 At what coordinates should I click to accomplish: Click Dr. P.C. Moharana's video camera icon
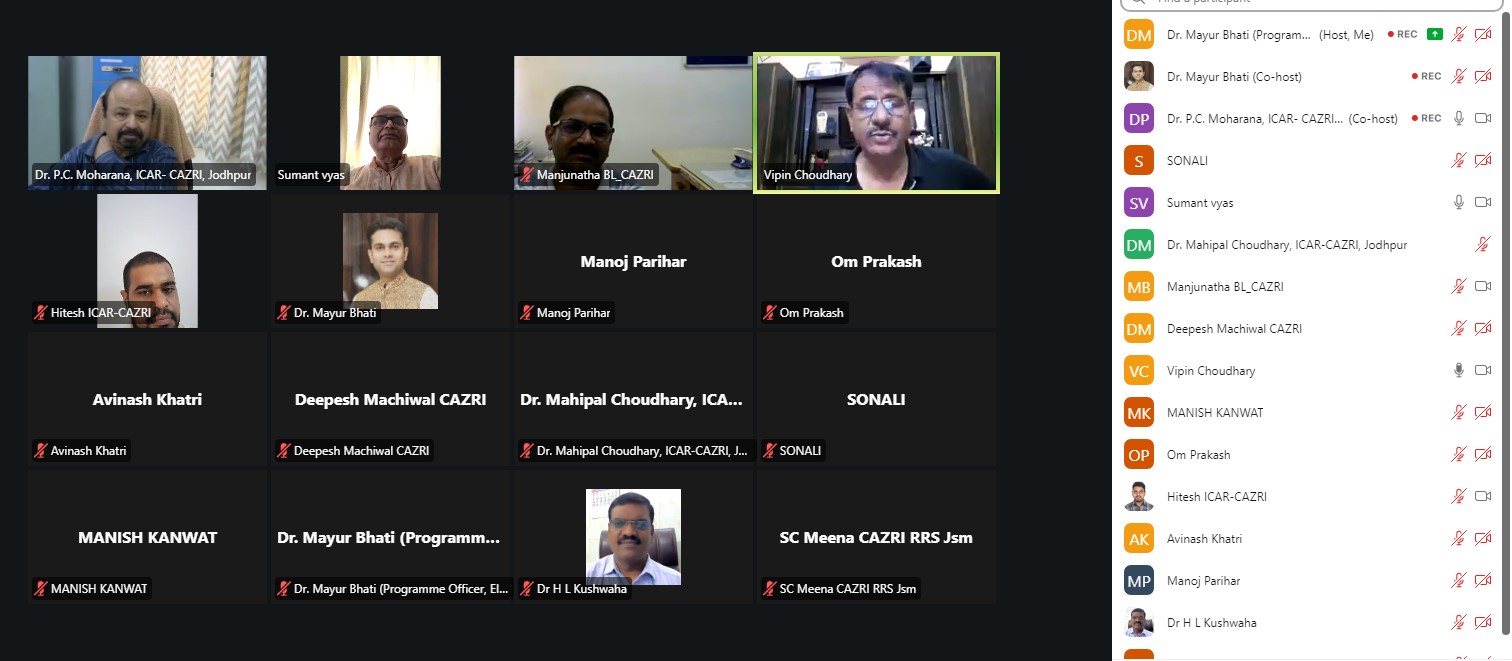tap(1483, 118)
